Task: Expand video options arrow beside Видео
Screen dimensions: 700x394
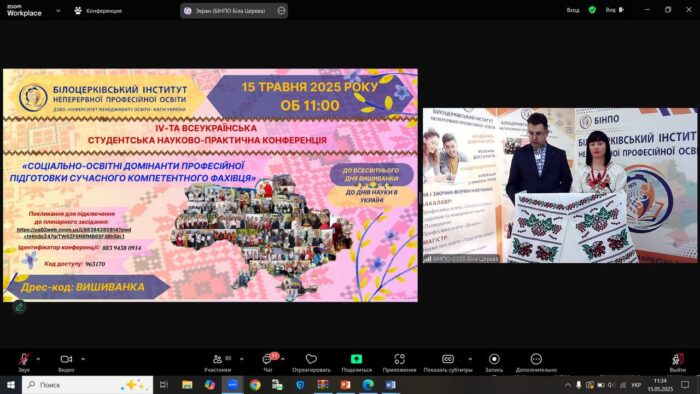Action: [83, 359]
